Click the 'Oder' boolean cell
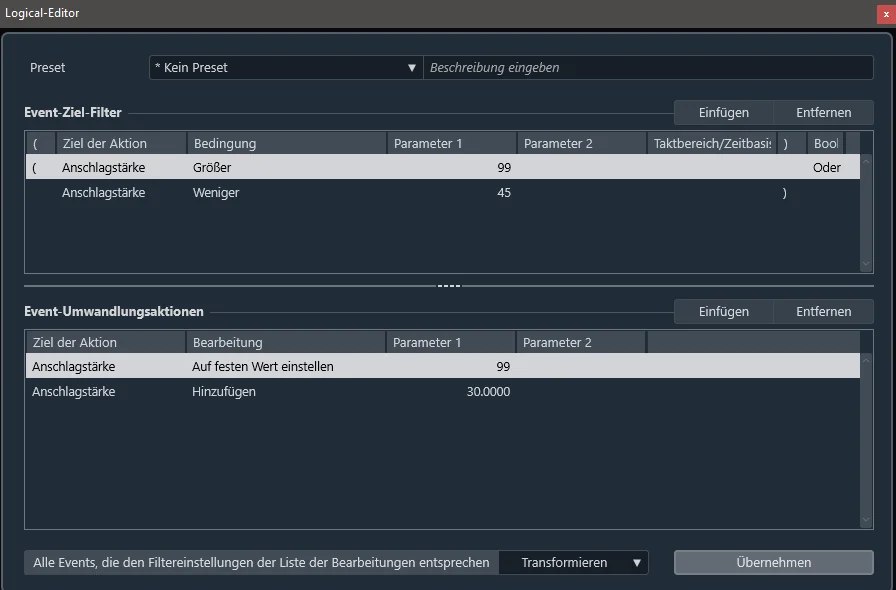This screenshot has width=896, height=590. point(827,168)
